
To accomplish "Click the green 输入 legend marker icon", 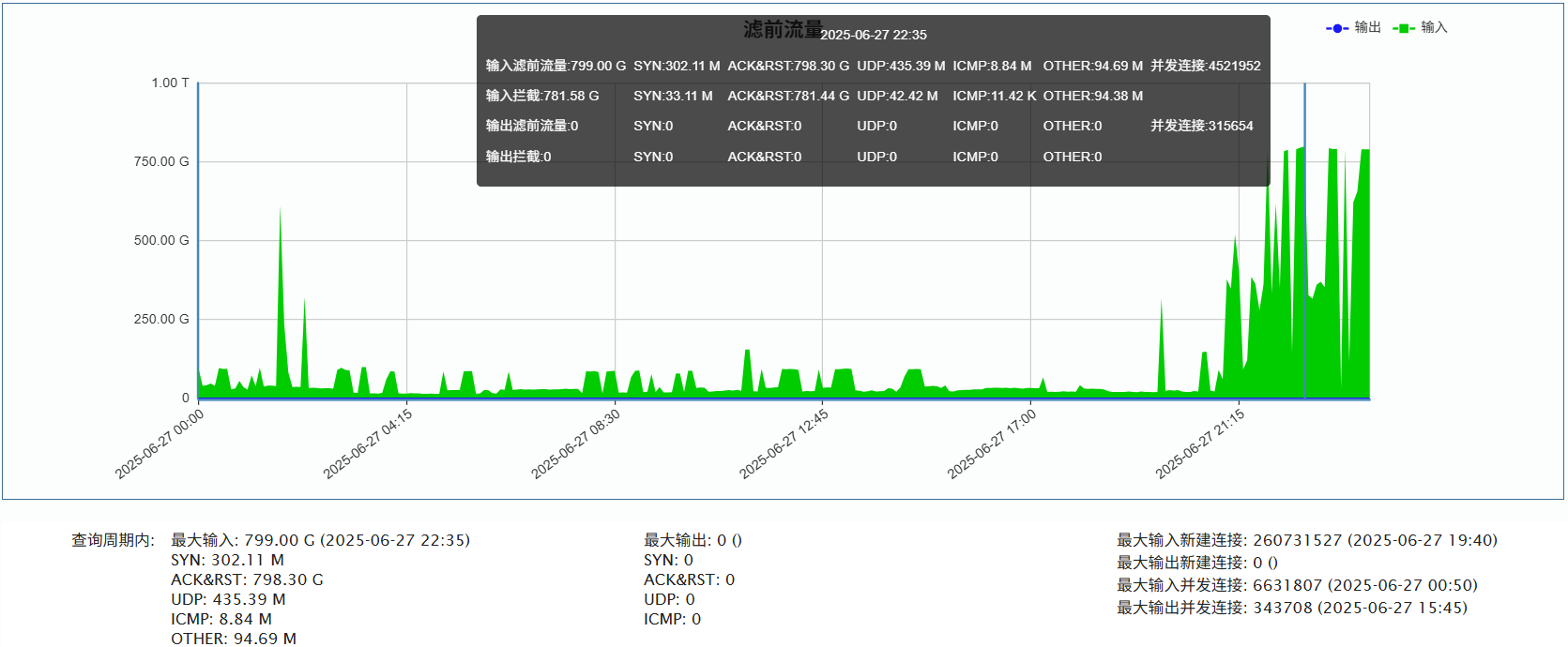I will tap(1404, 28).
